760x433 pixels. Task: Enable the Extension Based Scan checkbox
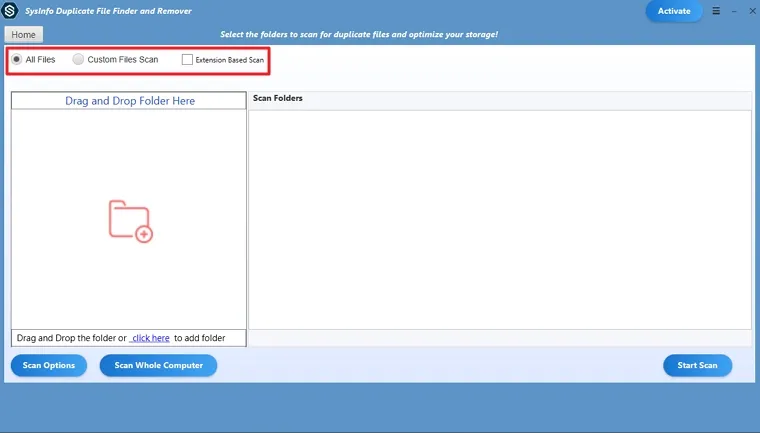coord(187,60)
